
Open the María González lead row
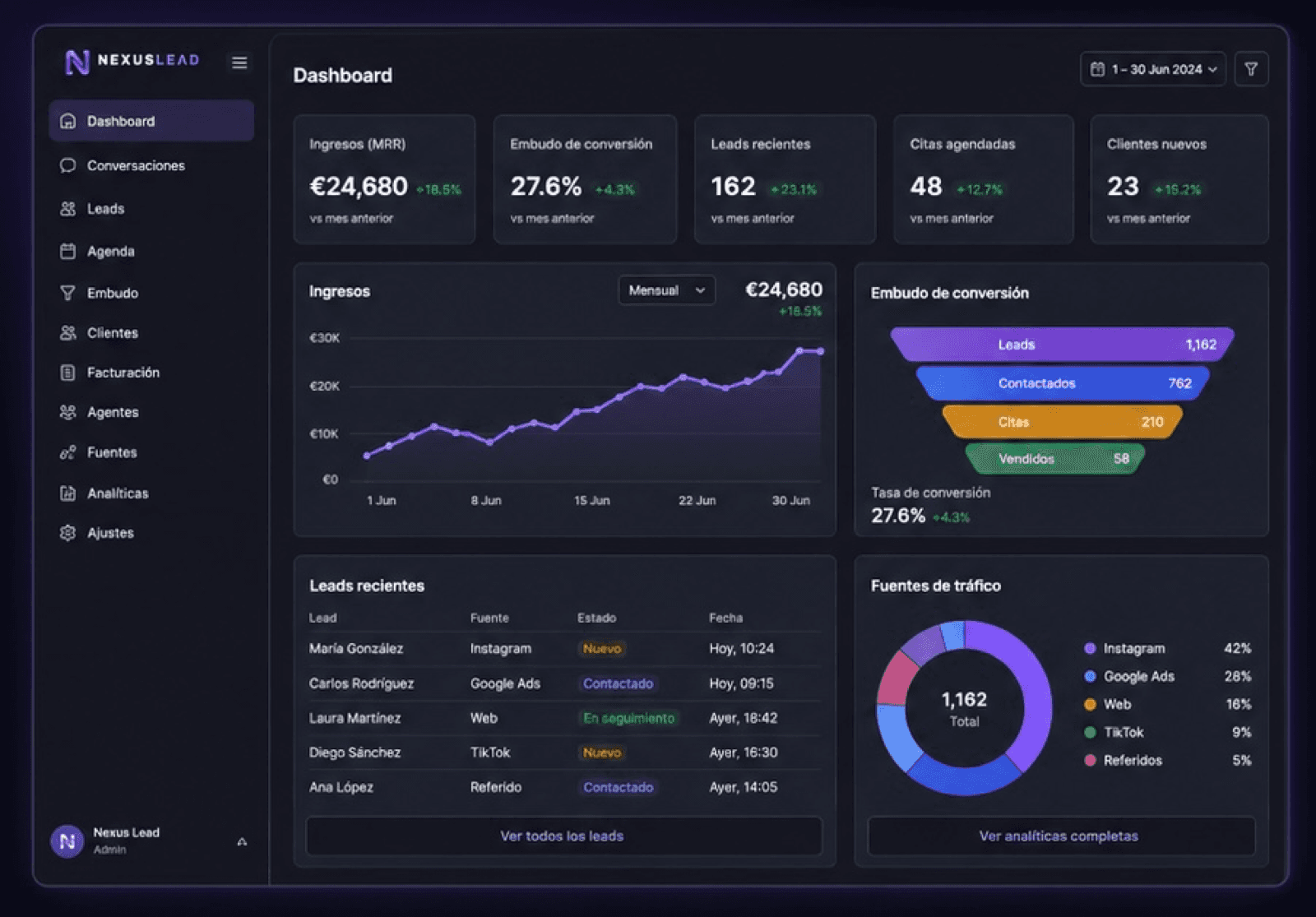point(564,649)
